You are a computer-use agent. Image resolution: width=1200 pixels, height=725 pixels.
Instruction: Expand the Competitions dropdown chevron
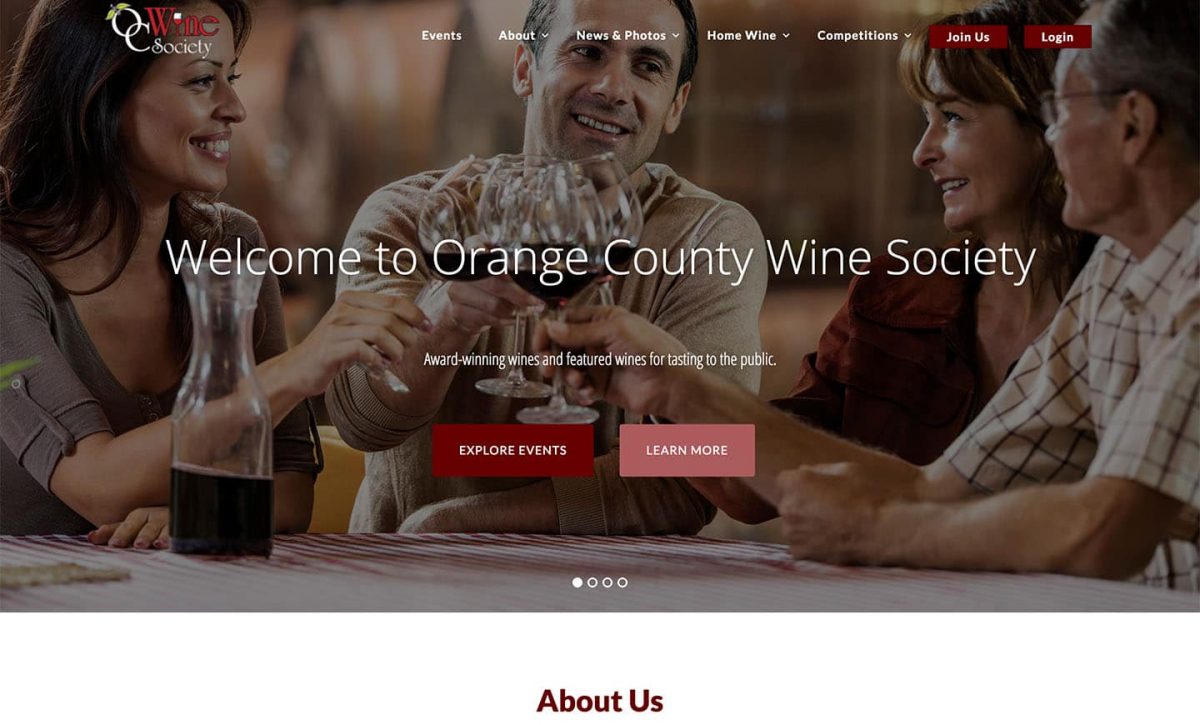(908, 36)
